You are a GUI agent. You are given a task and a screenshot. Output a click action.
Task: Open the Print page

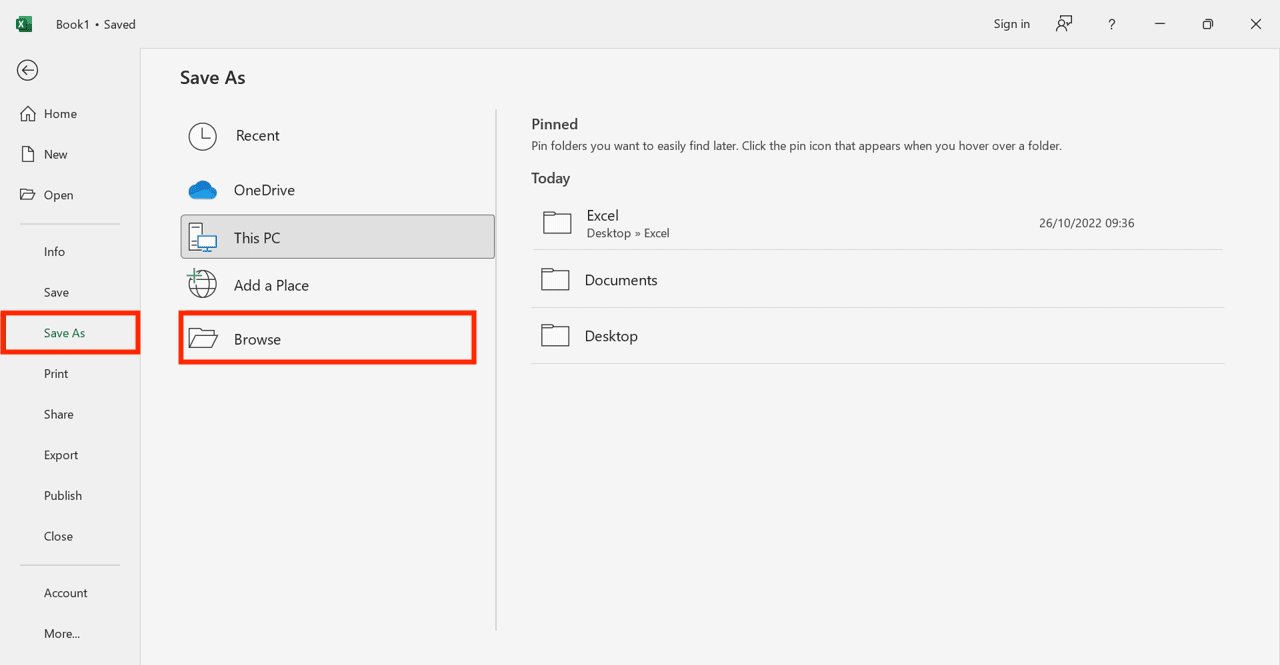coord(56,374)
